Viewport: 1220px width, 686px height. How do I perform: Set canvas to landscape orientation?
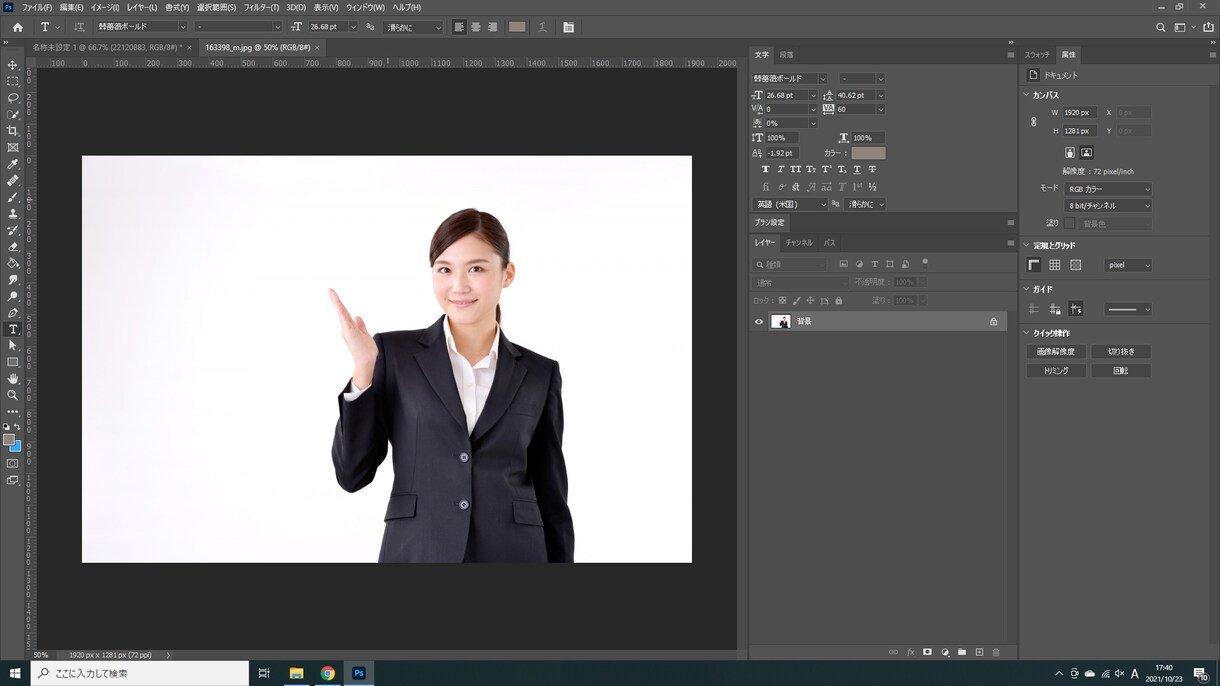(1086, 152)
